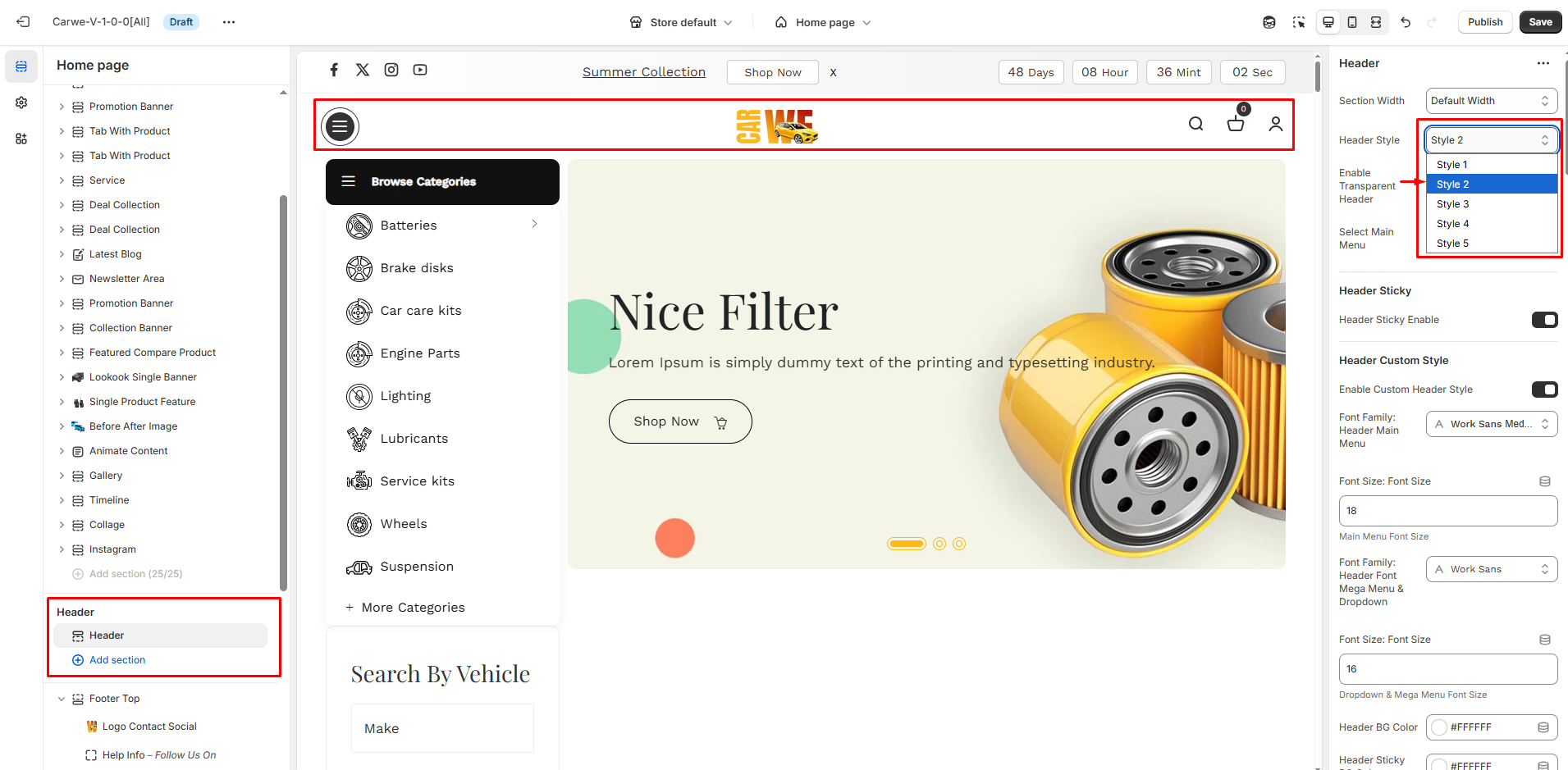Click the undo arrow in top toolbar

[1406, 22]
